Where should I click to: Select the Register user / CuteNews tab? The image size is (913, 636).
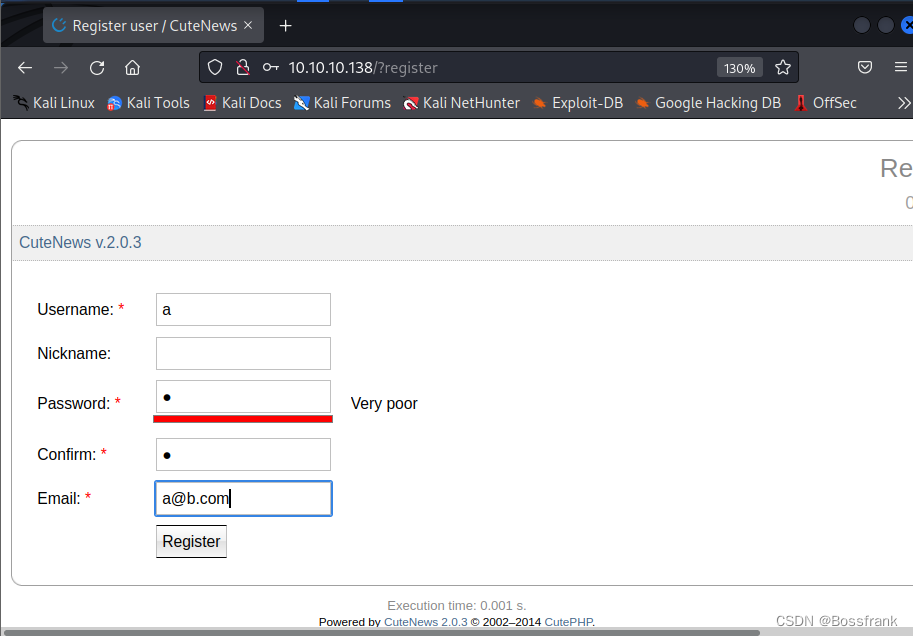(153, 25)
